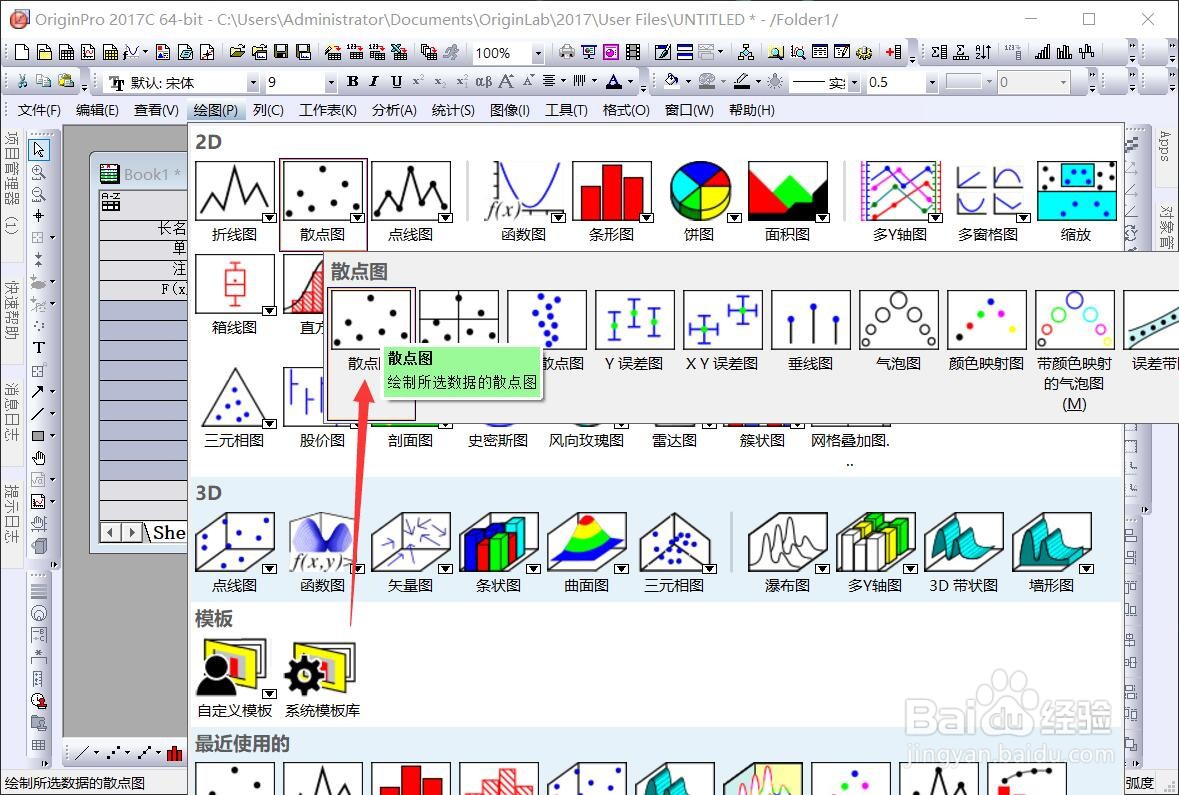The image size is (1179, 795).
Task: Click the print toolbar icon
Action: [566, 53]
